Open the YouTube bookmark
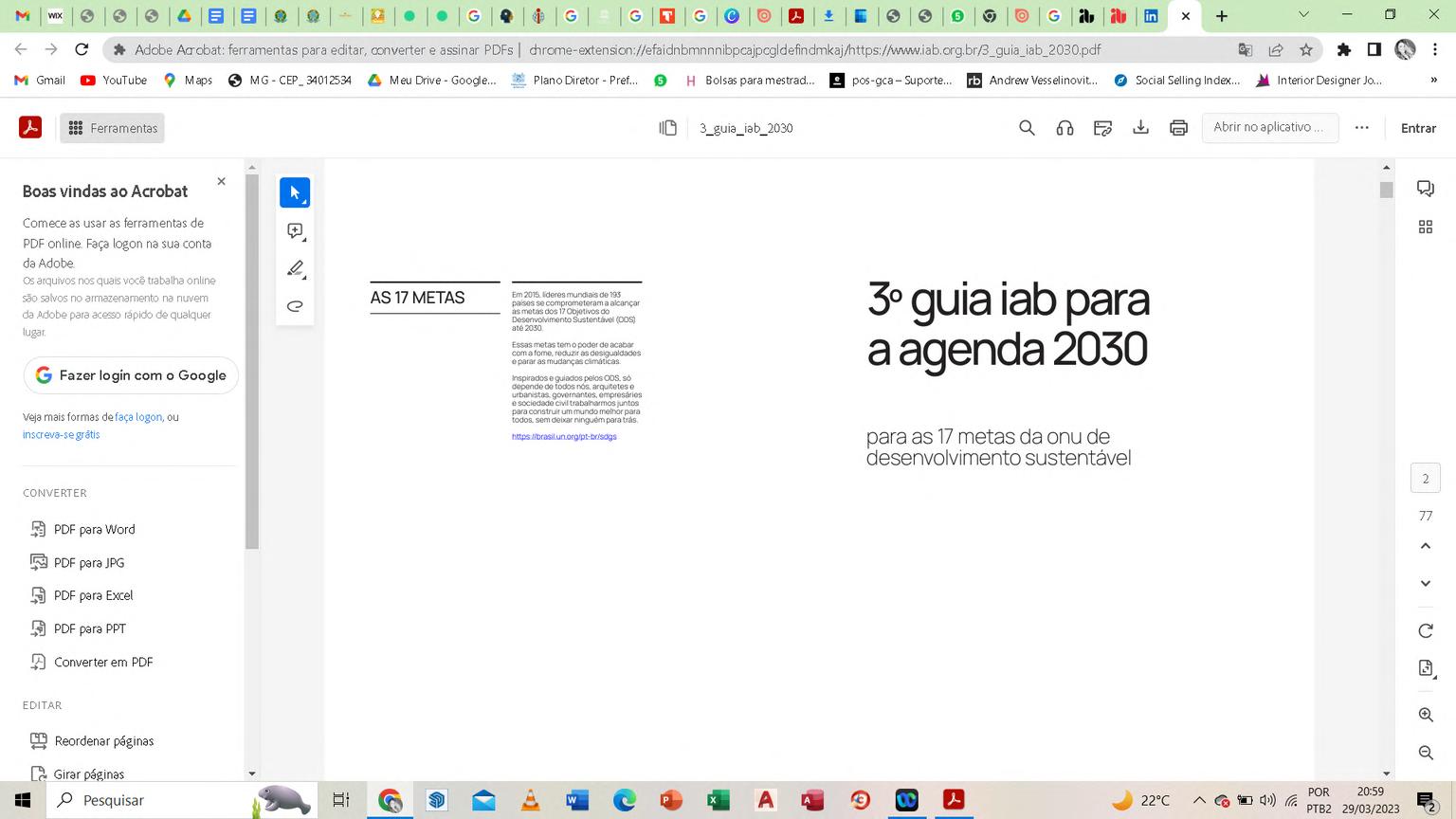 point(114,81)
